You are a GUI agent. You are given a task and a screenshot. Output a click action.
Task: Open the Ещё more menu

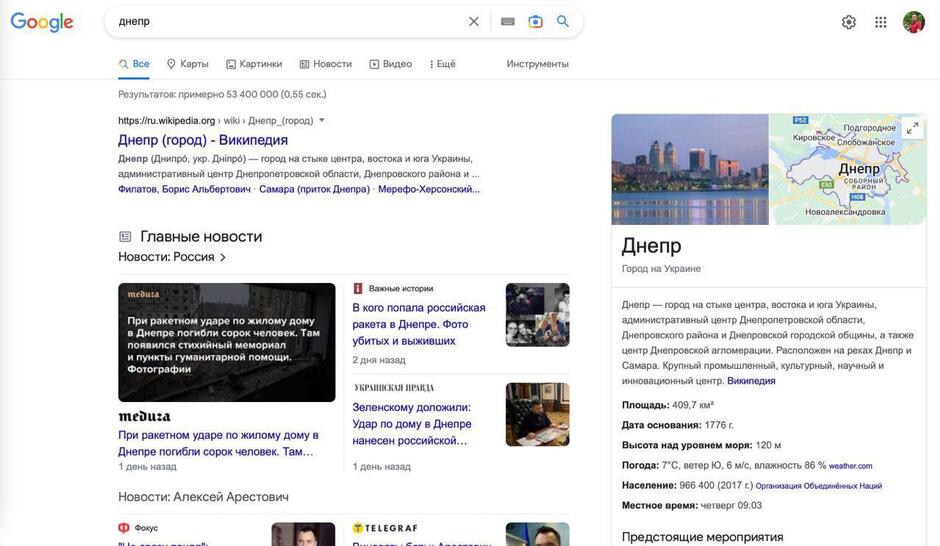pyautogui.click(x=442, y=64)
